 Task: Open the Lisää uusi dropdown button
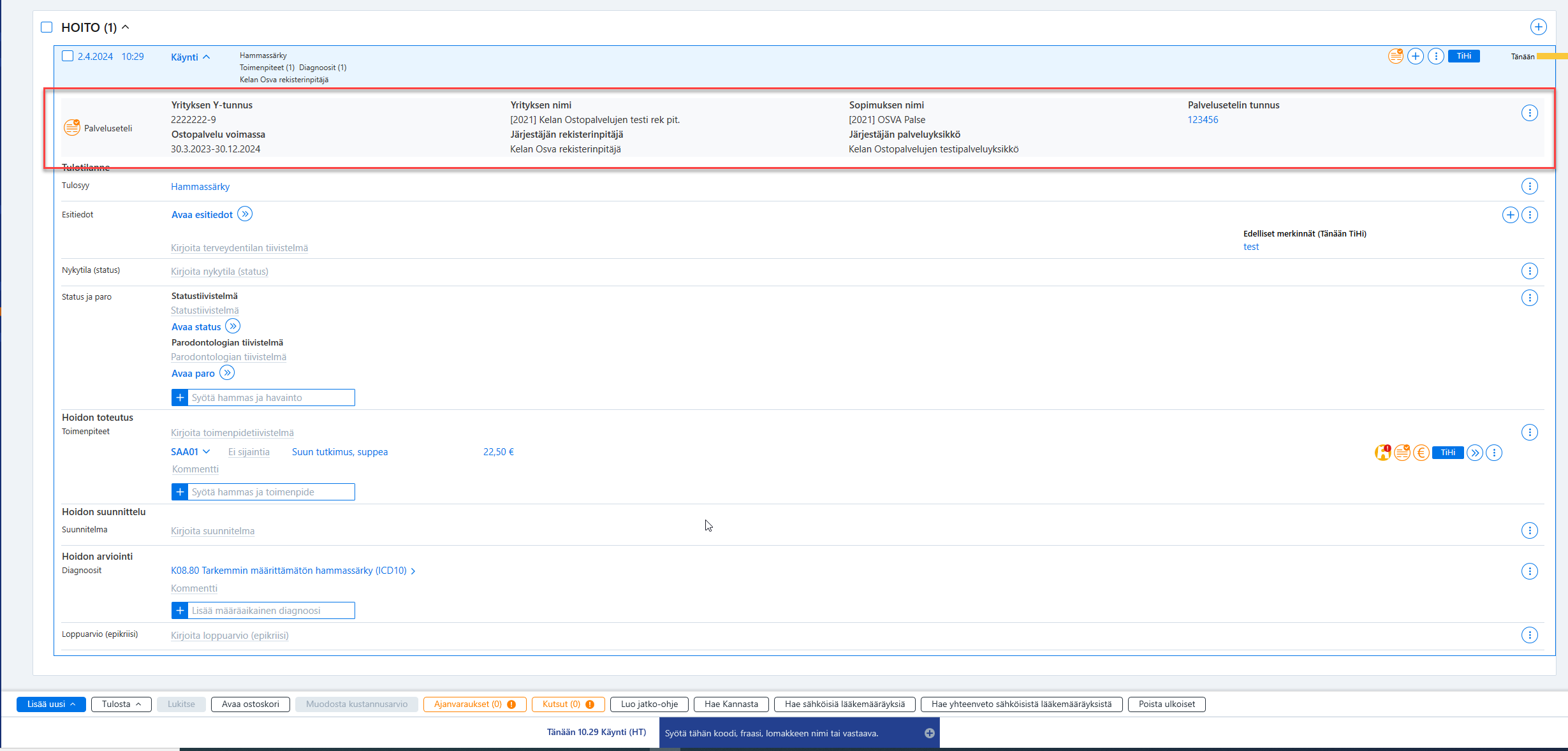pyautogui.click(x=51, y=704)
